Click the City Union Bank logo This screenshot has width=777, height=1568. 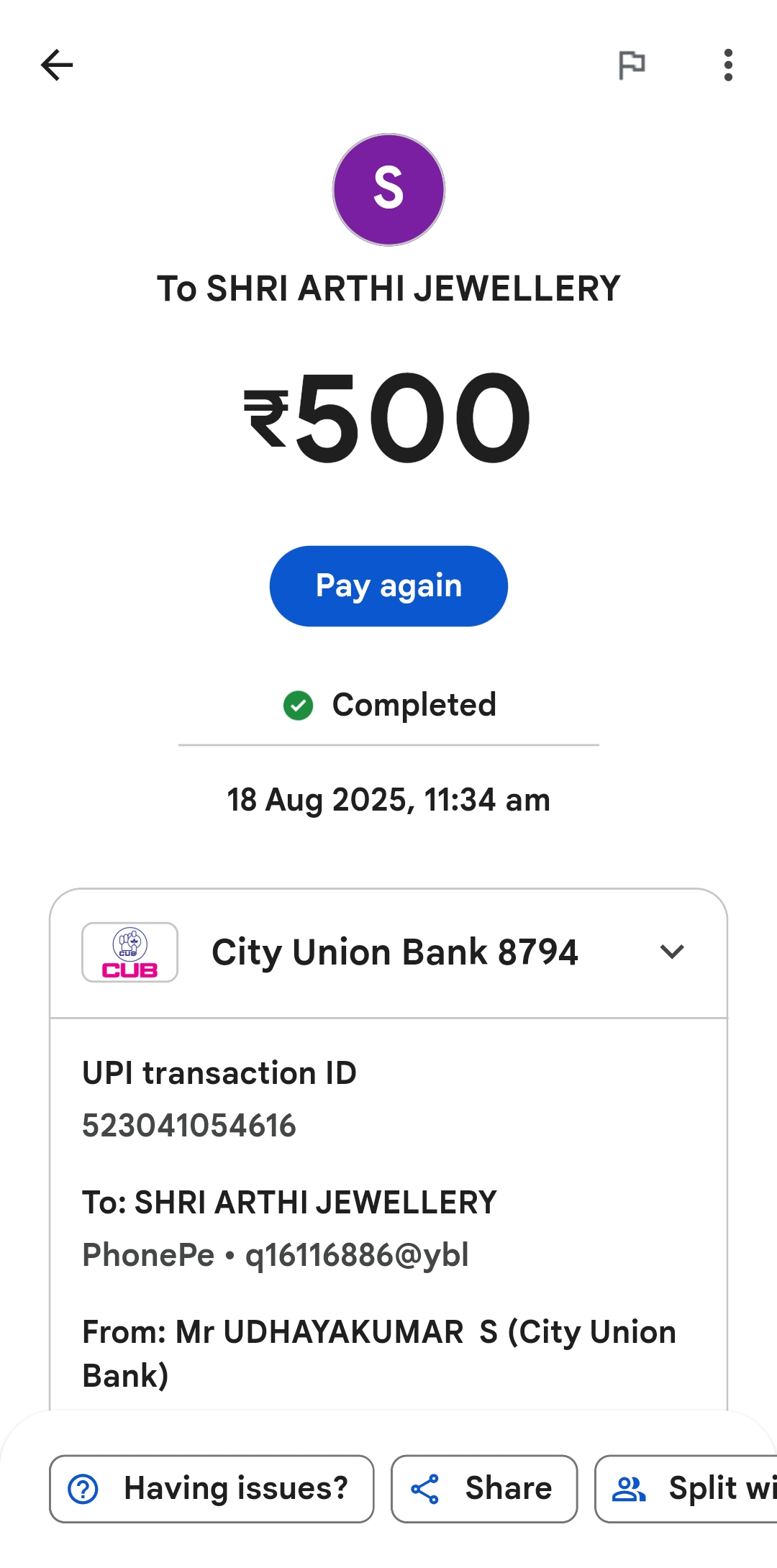pos(129,952)
